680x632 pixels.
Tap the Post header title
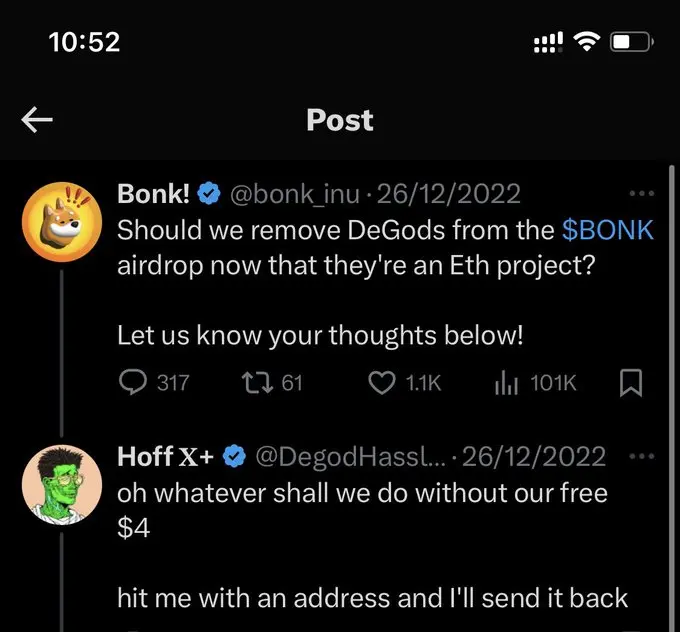(x=340, y=120)
